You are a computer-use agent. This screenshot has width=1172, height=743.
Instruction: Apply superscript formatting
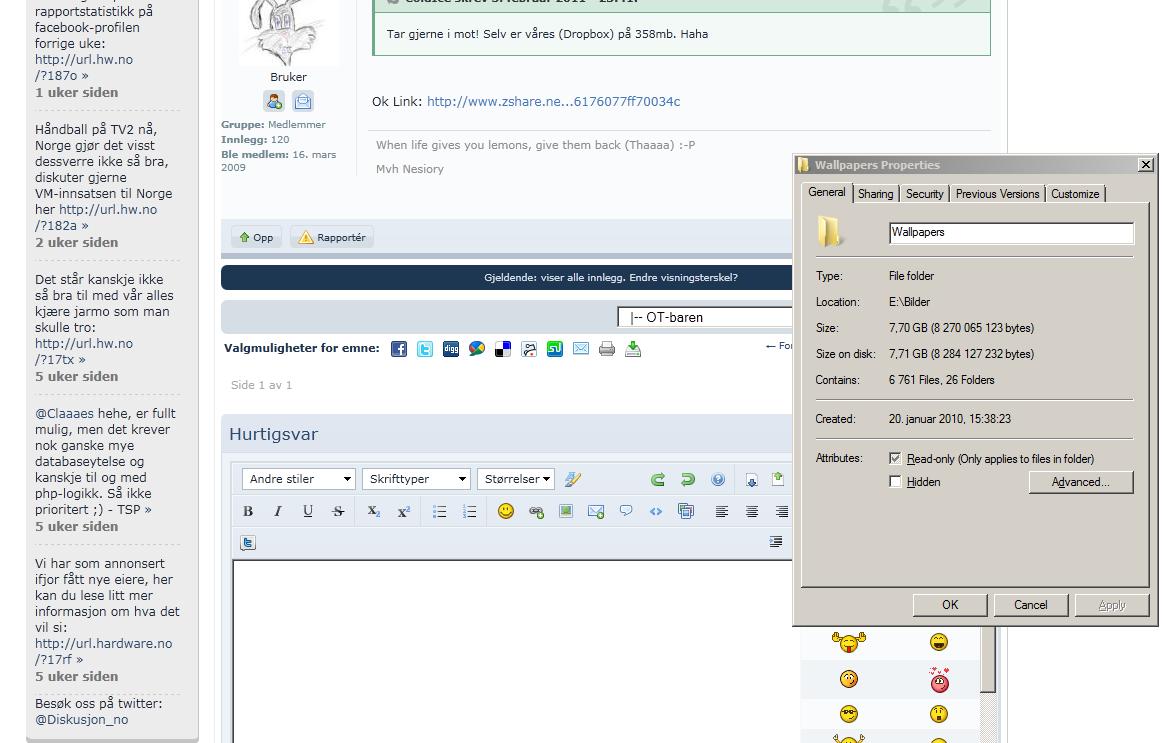pos(404,511)
